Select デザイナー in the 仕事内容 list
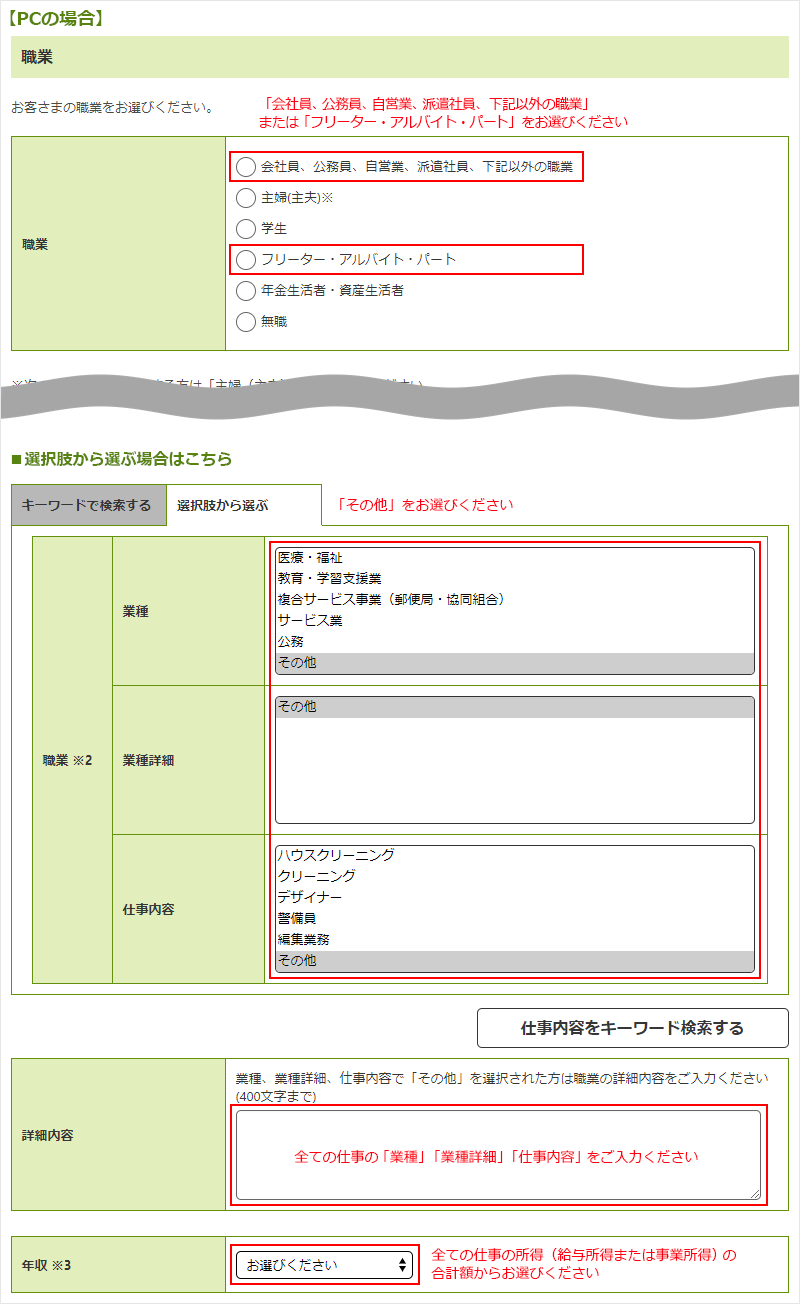The width and height of the screenshot is (800, 1304). 310,898
